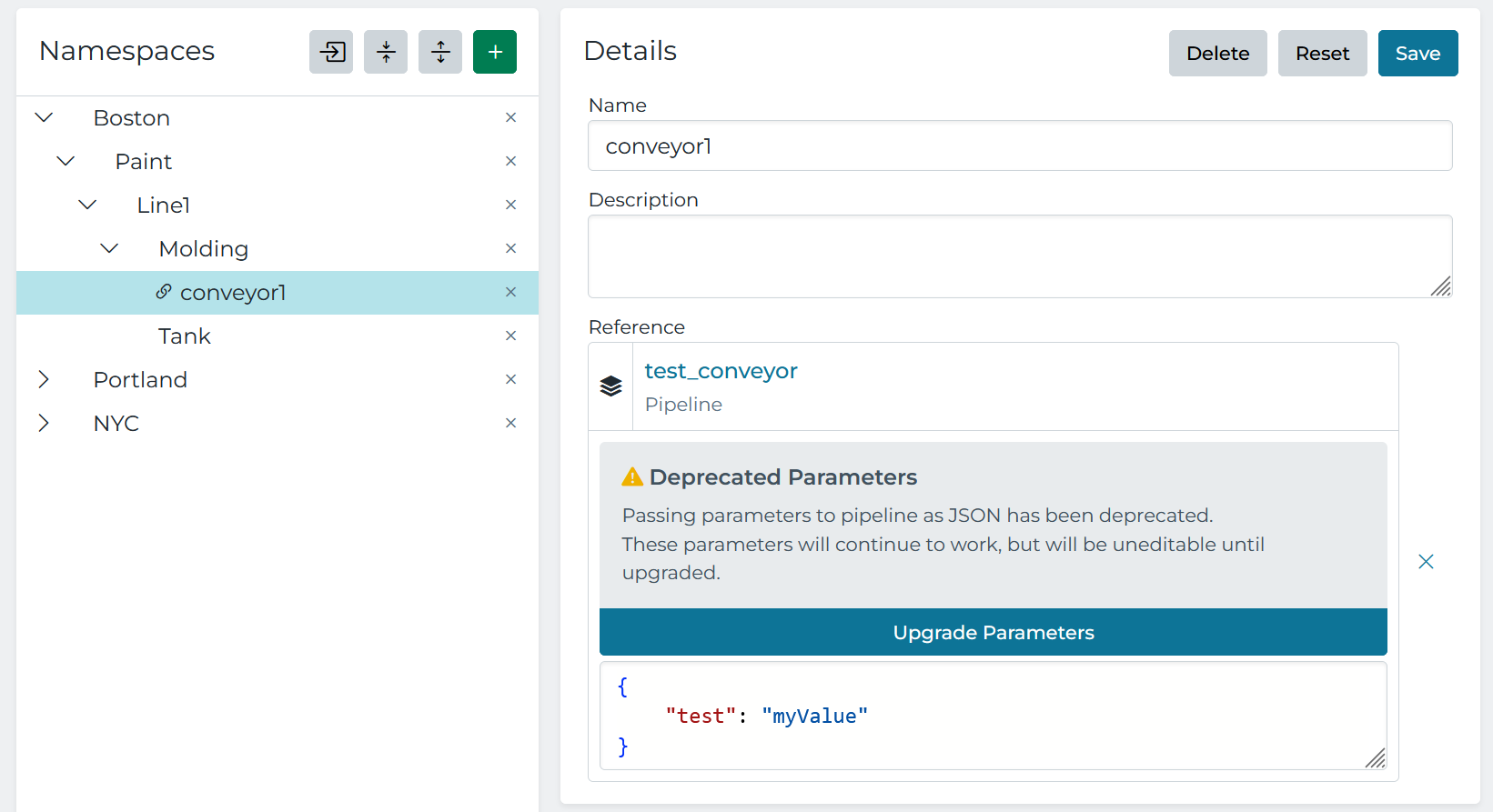Click the import namespace icon button
This screenshot has width=1493, height=812.
(x=331, y=52)
